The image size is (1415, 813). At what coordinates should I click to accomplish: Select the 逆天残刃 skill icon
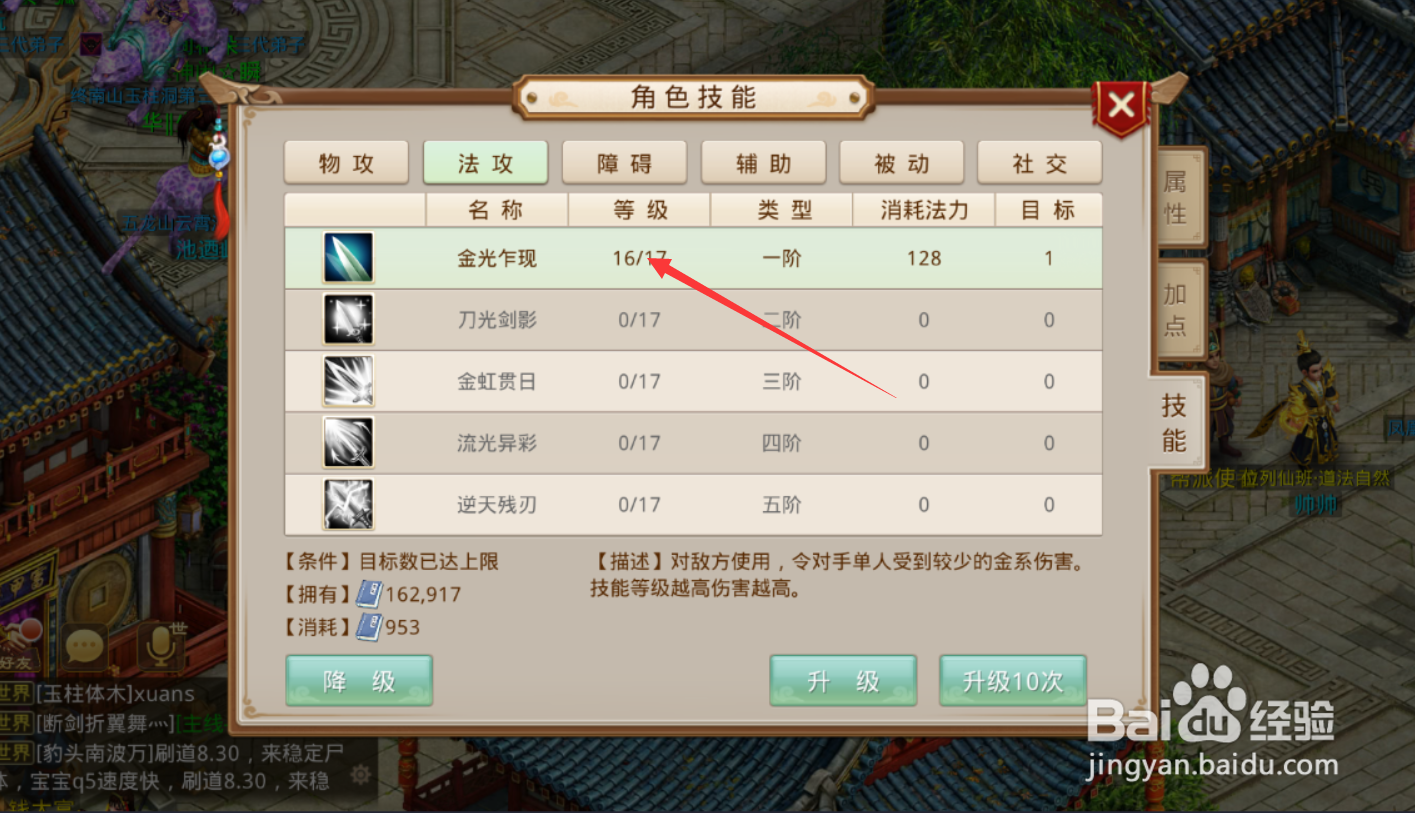tap(348, 504)
